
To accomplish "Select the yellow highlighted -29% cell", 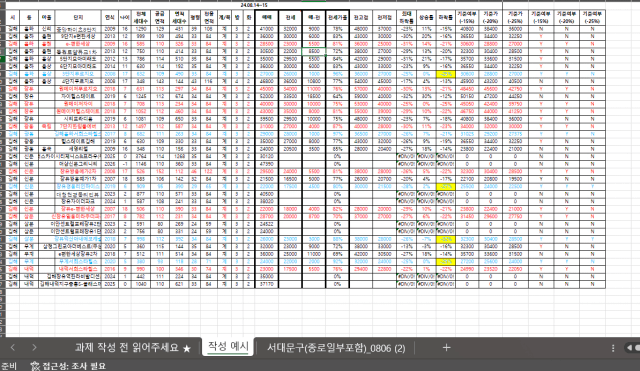I will (x=446, y=261).
